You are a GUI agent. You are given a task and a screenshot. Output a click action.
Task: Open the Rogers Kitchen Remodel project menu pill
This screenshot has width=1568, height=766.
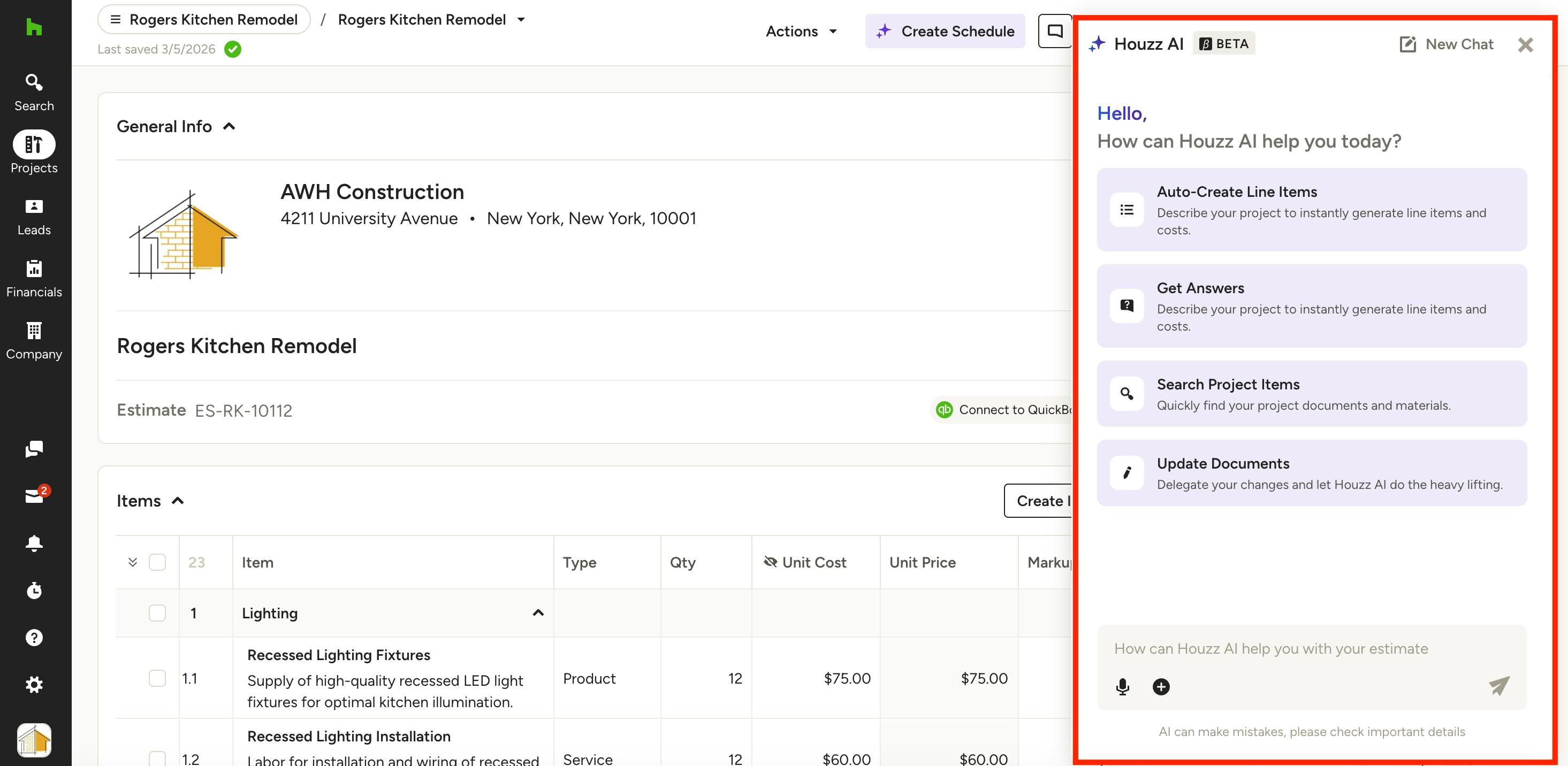pos(204,19)
